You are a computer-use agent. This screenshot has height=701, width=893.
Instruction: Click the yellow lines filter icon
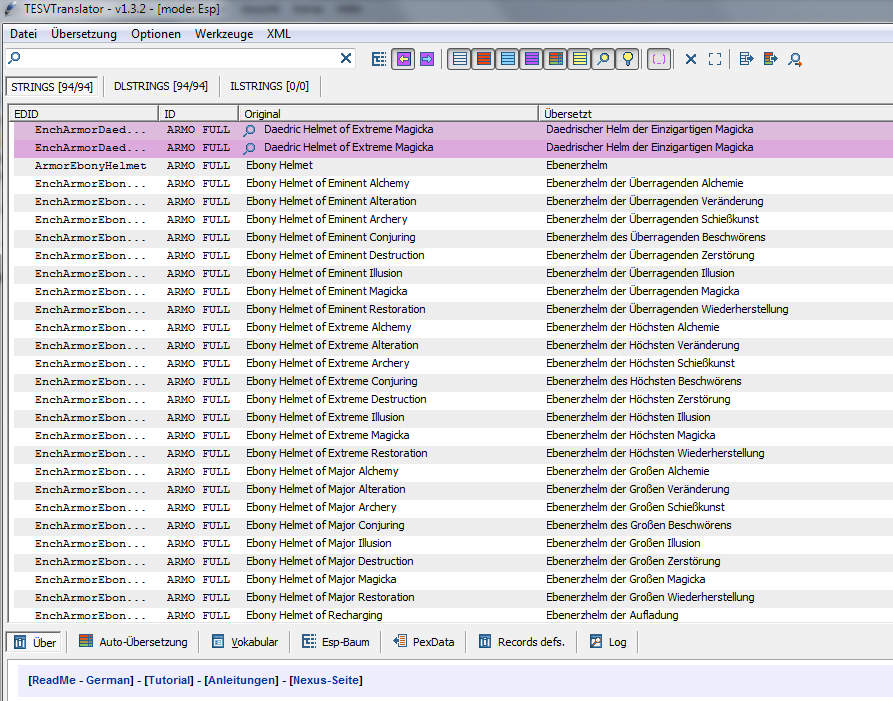coord(579,59)
